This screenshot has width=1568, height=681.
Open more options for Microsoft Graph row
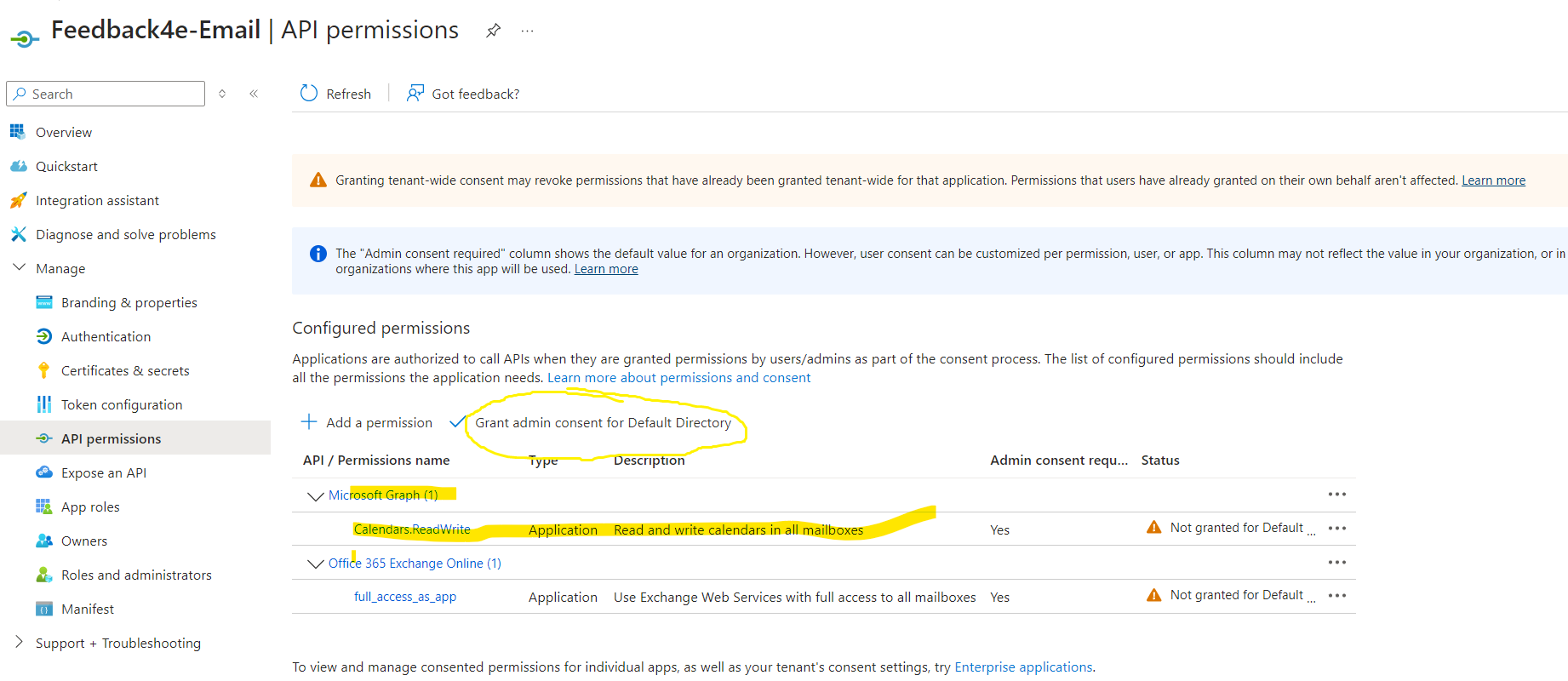[x=1337, y=495]
